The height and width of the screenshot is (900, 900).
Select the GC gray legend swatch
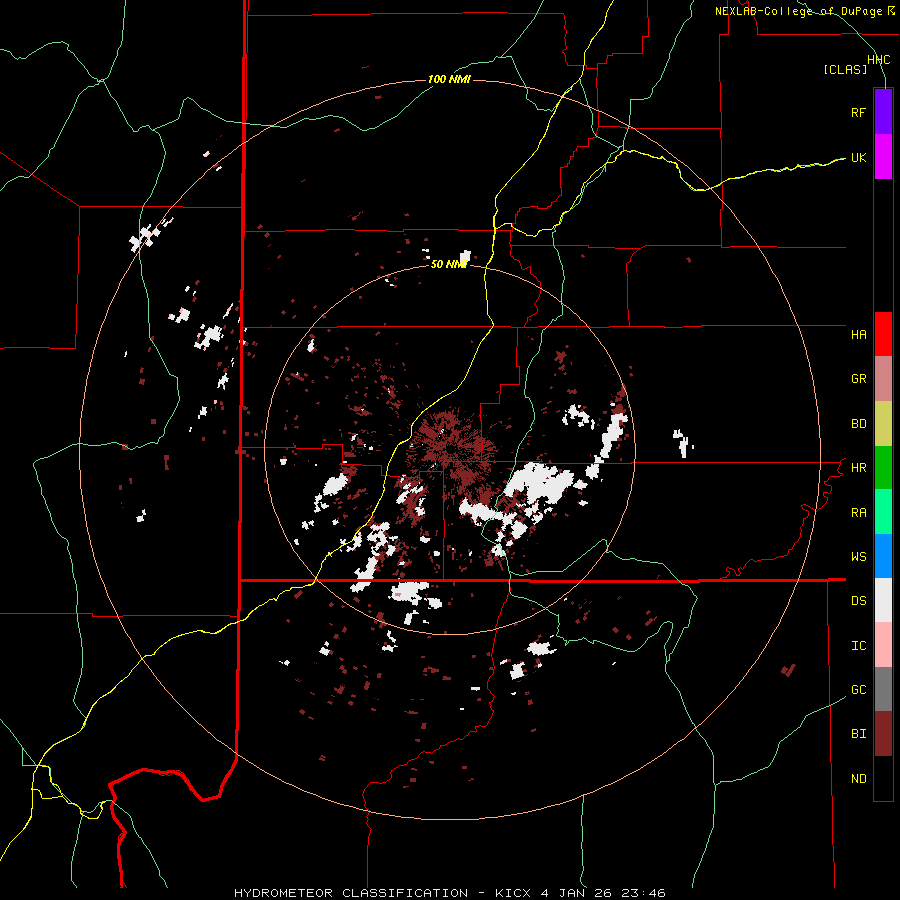[x=883, y=689]
